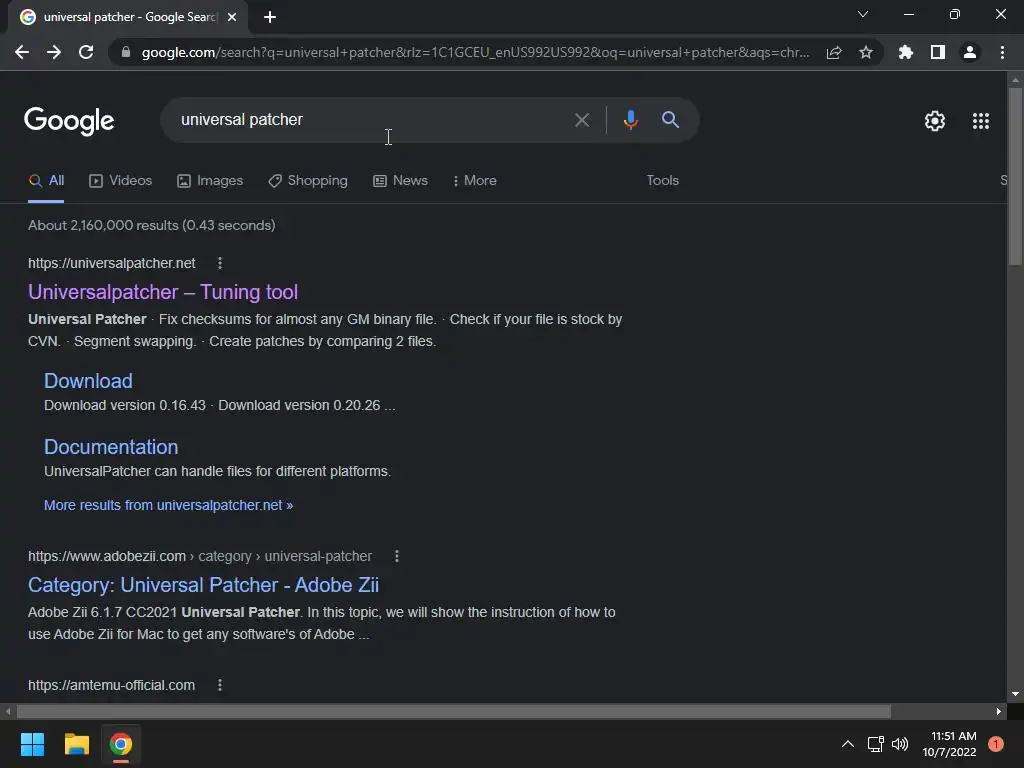Open the search Tools options
The width and height of the screenshot is (1024, 768).
662,180
